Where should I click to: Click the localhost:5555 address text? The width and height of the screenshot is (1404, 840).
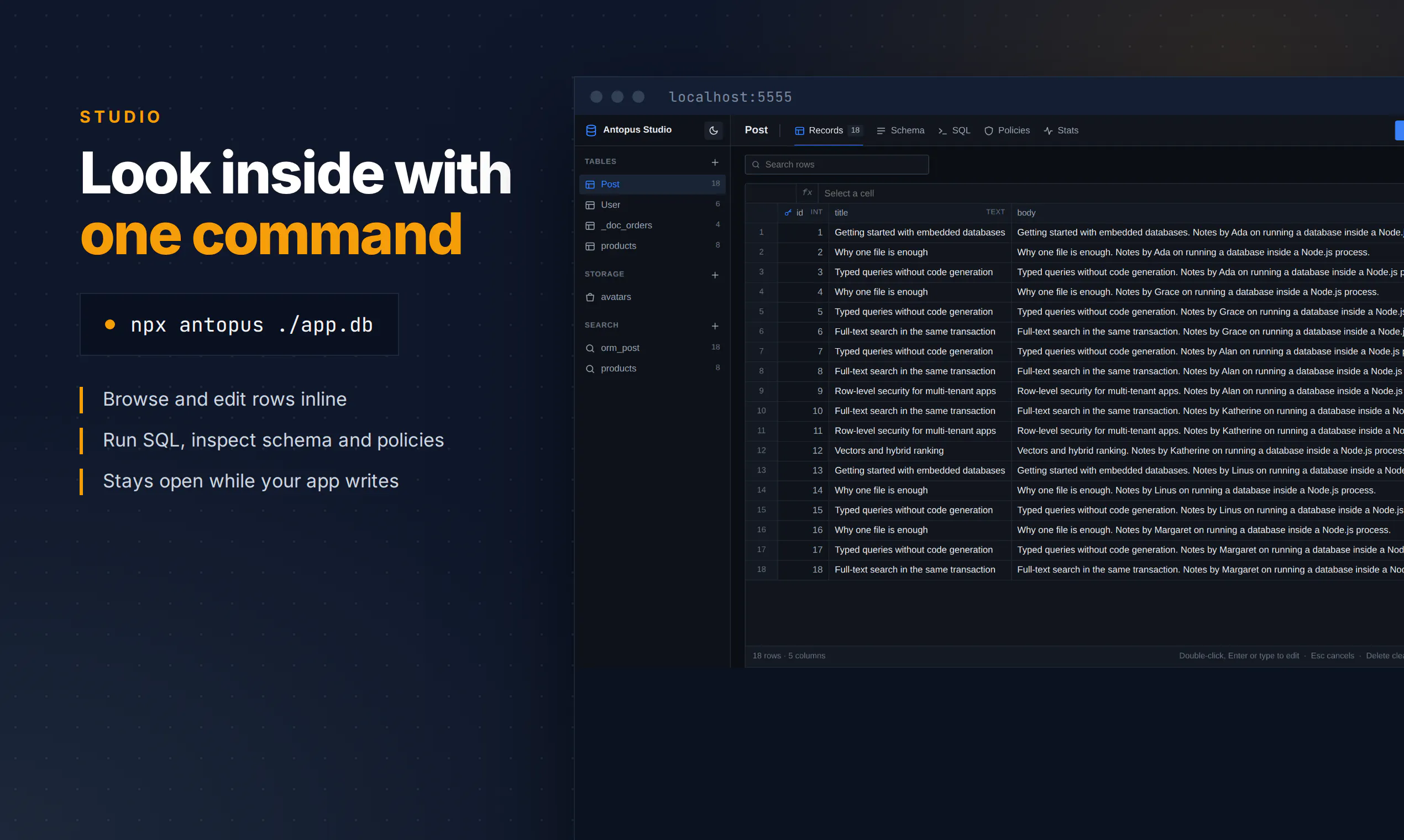(x=730, y=97)
